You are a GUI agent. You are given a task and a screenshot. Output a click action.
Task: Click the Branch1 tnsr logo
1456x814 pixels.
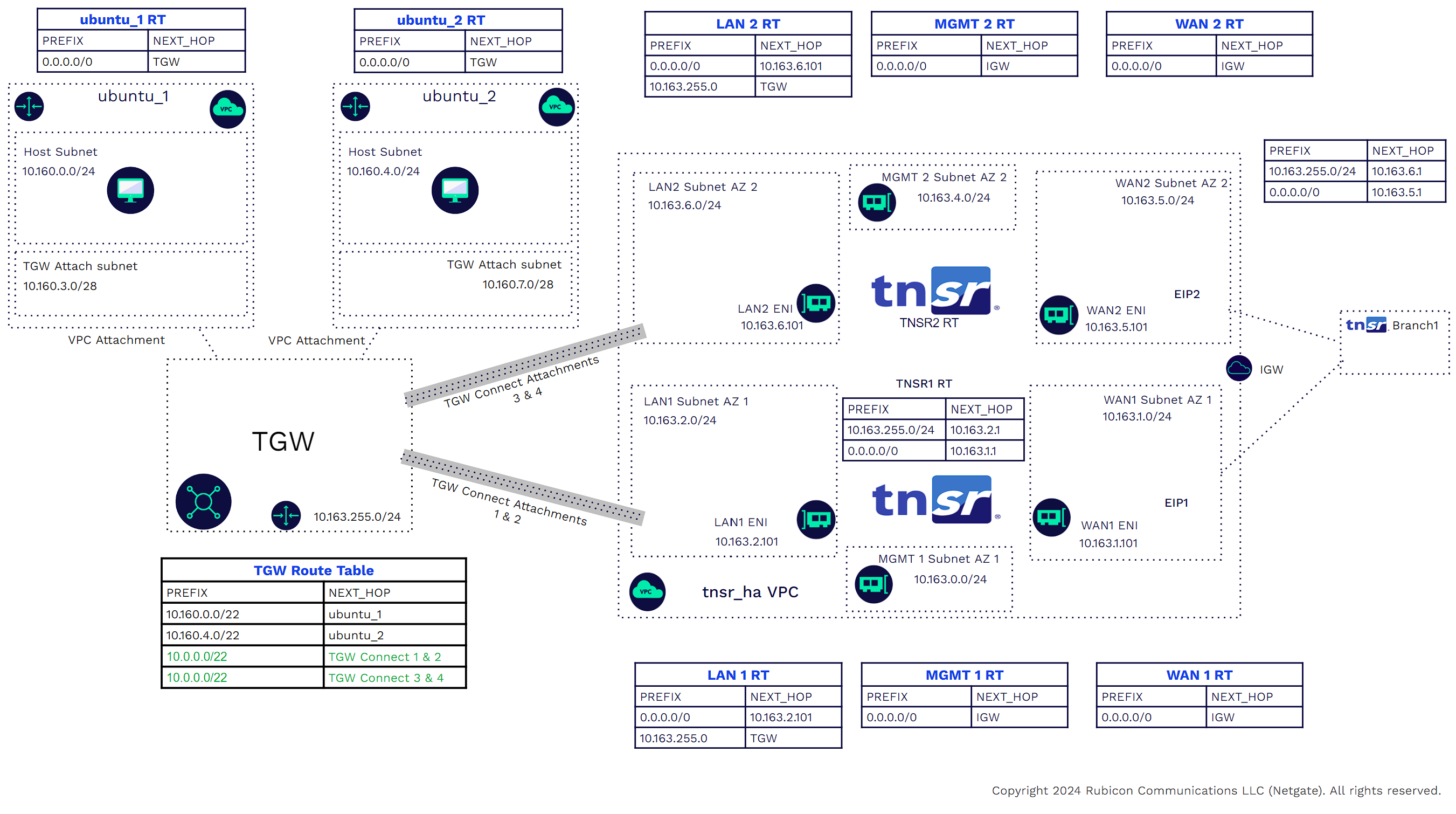(1365, 325)
